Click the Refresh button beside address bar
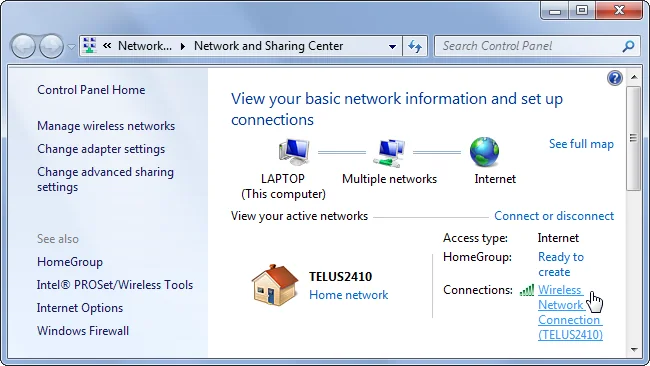This screenshot has height=366, width=650. [x=415, y=46]
